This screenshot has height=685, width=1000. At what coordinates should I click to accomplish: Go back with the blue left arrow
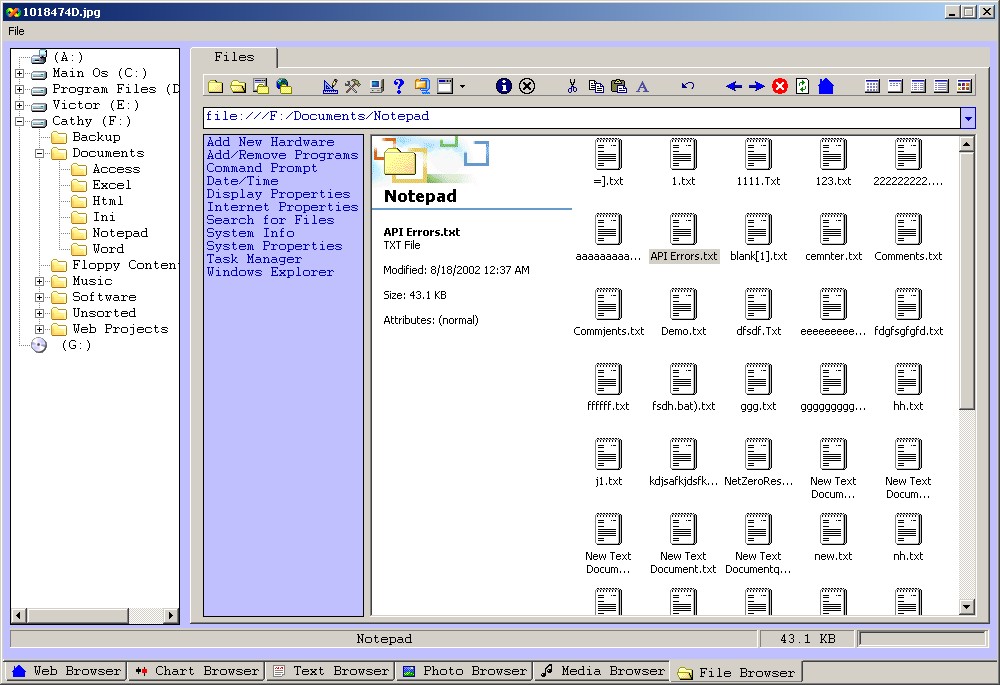tap(733, 86)
